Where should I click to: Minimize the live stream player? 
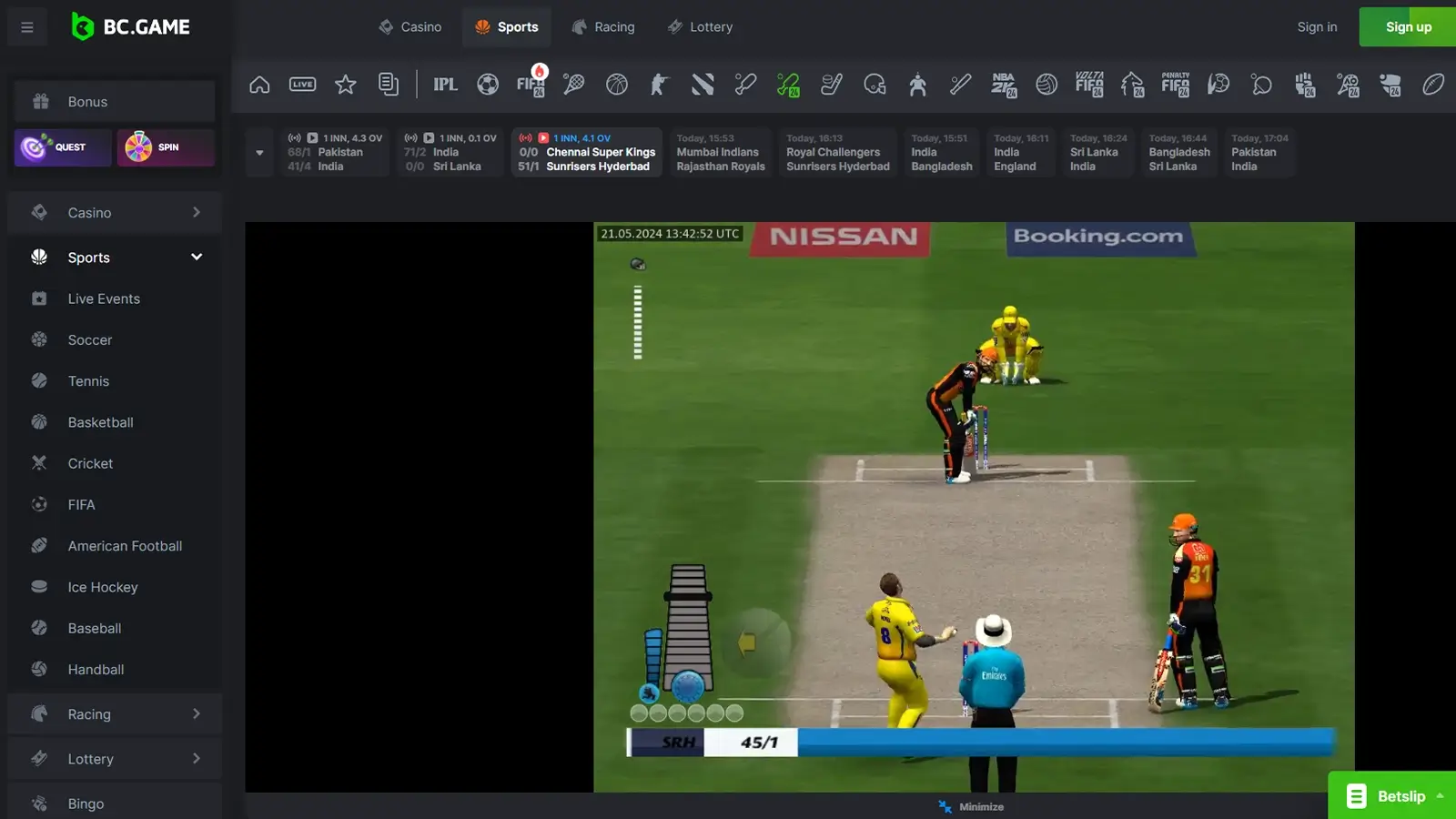(971, 806)
